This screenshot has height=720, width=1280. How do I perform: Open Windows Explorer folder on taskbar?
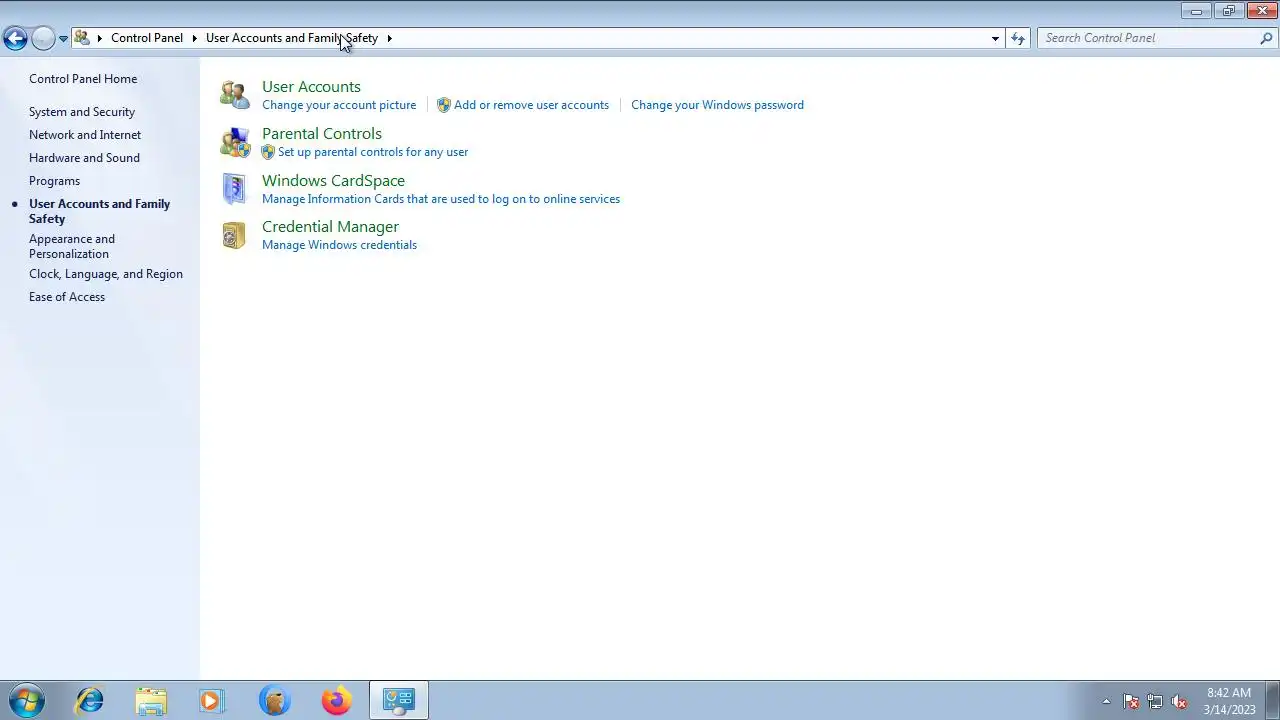(151, 700)
